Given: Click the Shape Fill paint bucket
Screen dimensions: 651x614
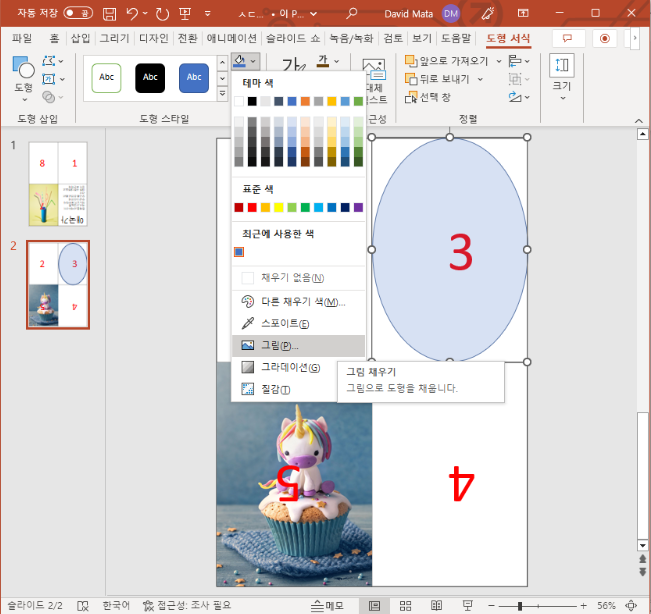Looking at the screenshot, I should click(240, 61).
